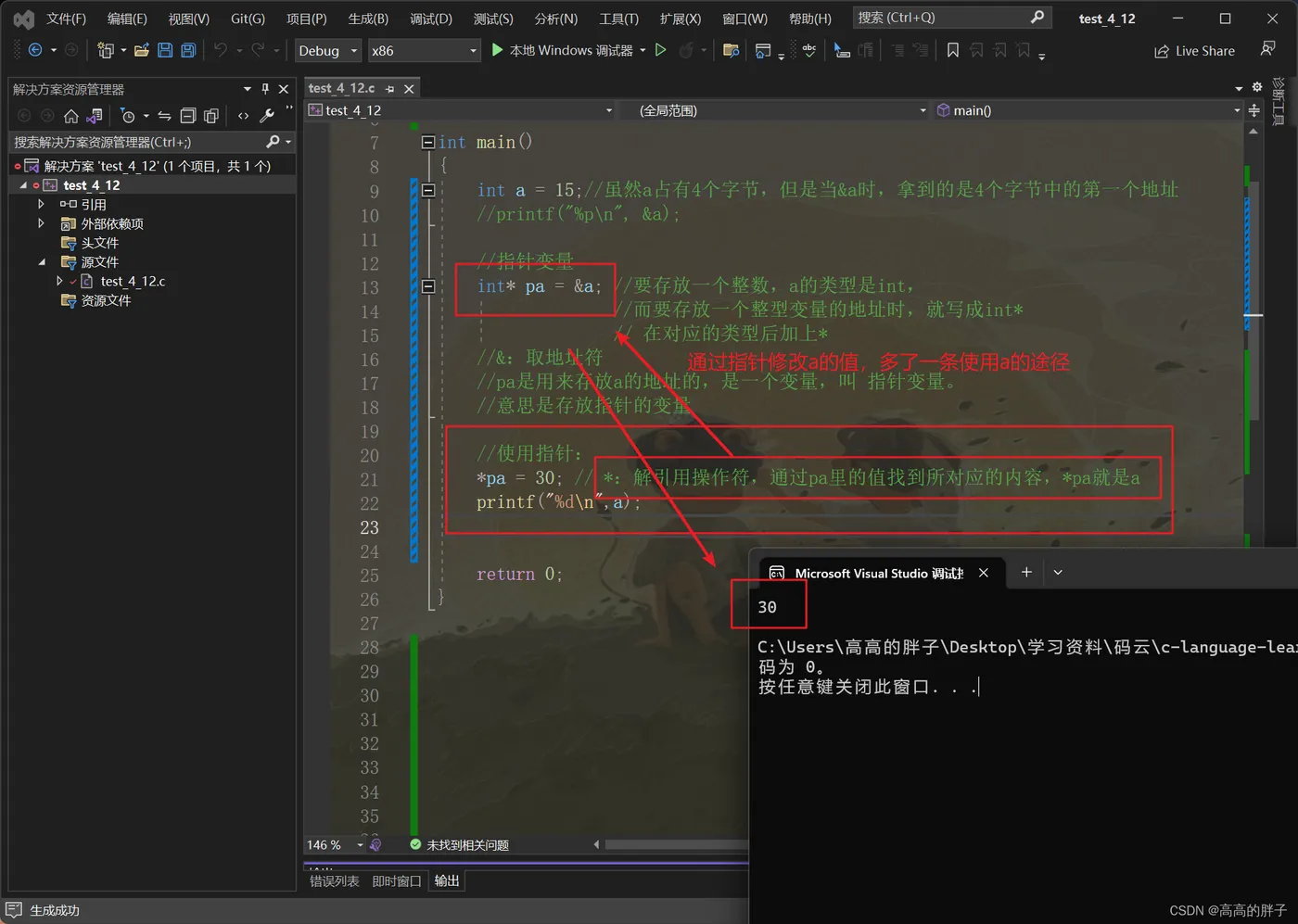This screenshot has height=924, width=1298.
Task: Toggle the pin on Solution Explorer panel
Action: pyautogui.click(x=265, y=89)
